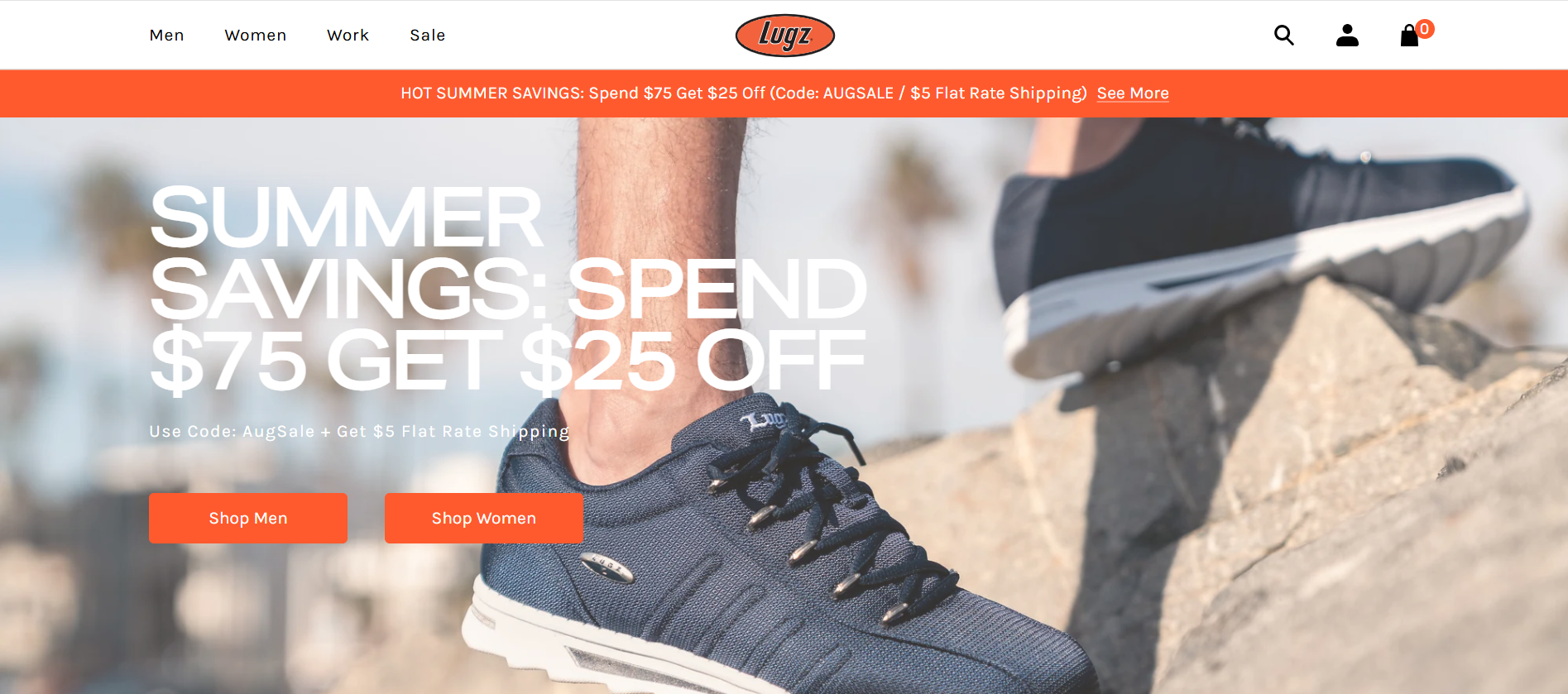Screen dimensions: 1568x694
Task: Click the cart item count badge
Action: coord(1424,29)
